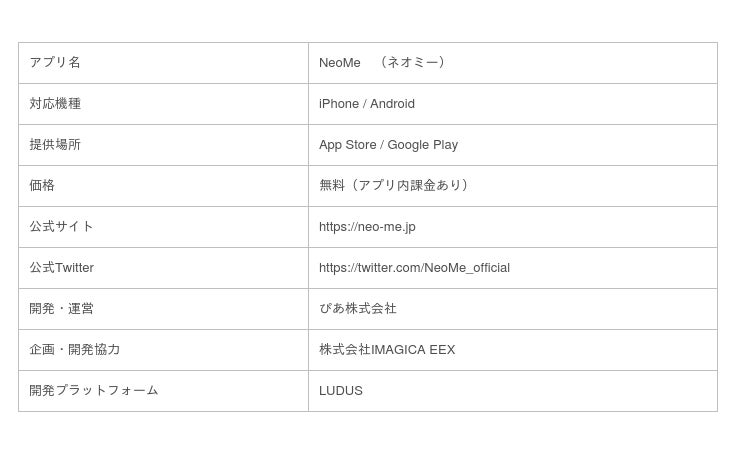Click the 開発・運営 label cell
The height and width of the screenshot is (452, 740).
tap(61, 309)
